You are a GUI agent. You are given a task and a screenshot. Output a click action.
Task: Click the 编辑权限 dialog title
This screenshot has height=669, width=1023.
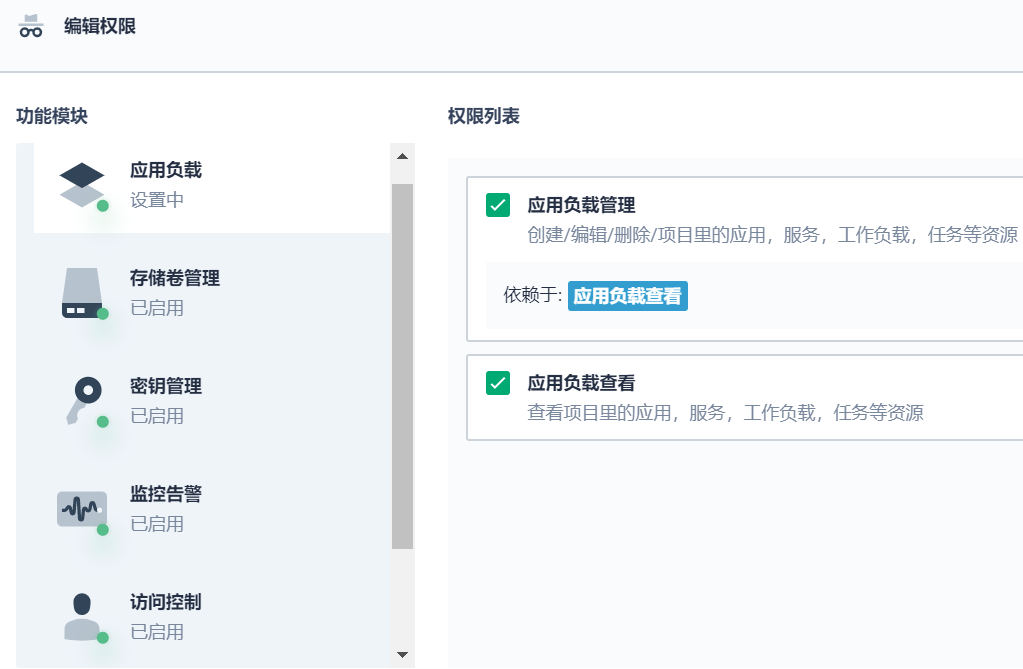click(100, 26)
